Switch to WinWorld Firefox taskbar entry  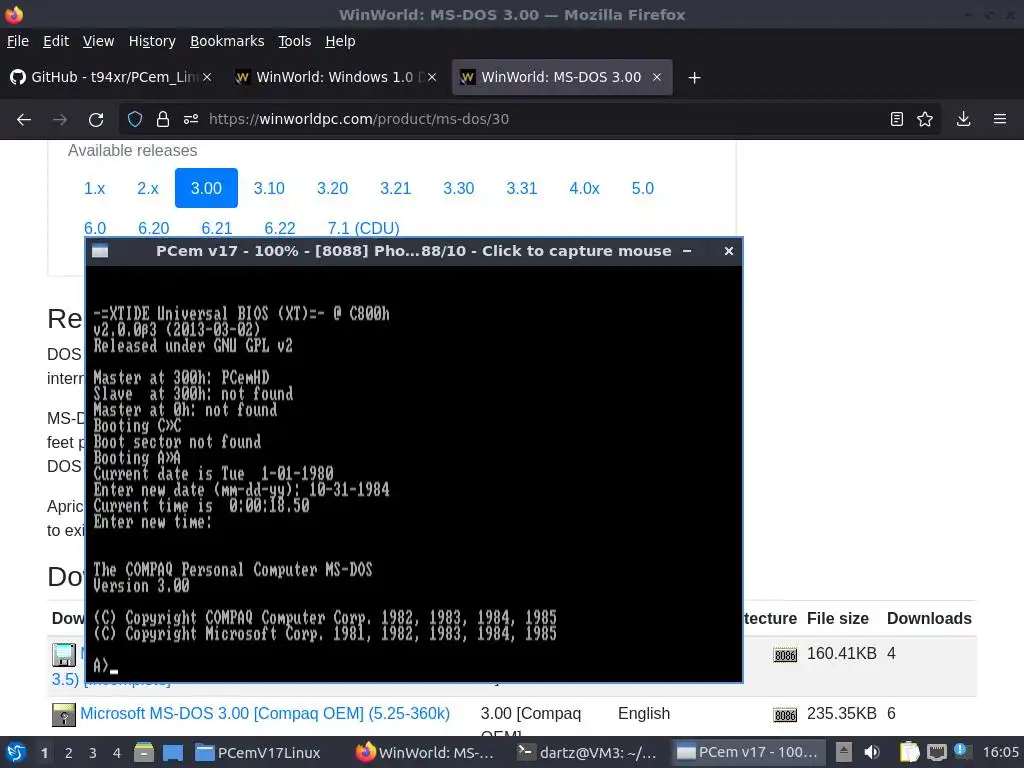coord(426,752)
